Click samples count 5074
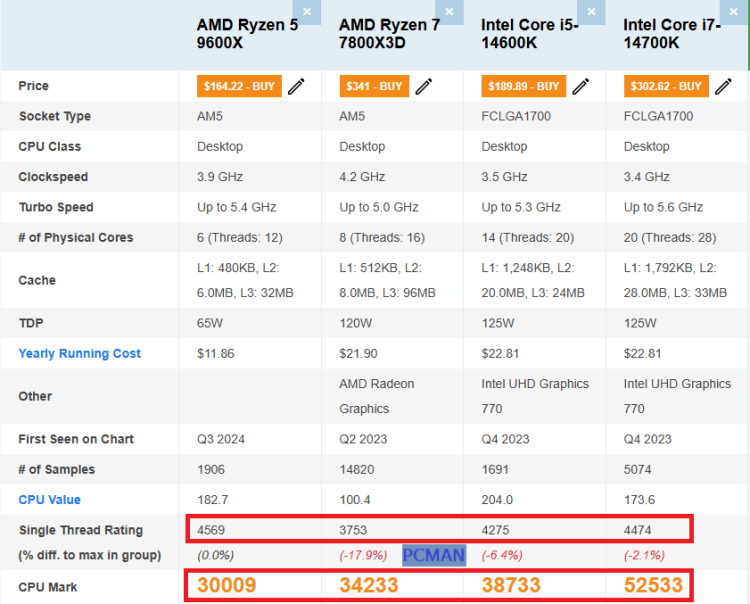This screenshot has height=604, width=750. click(x=638, y=470)
